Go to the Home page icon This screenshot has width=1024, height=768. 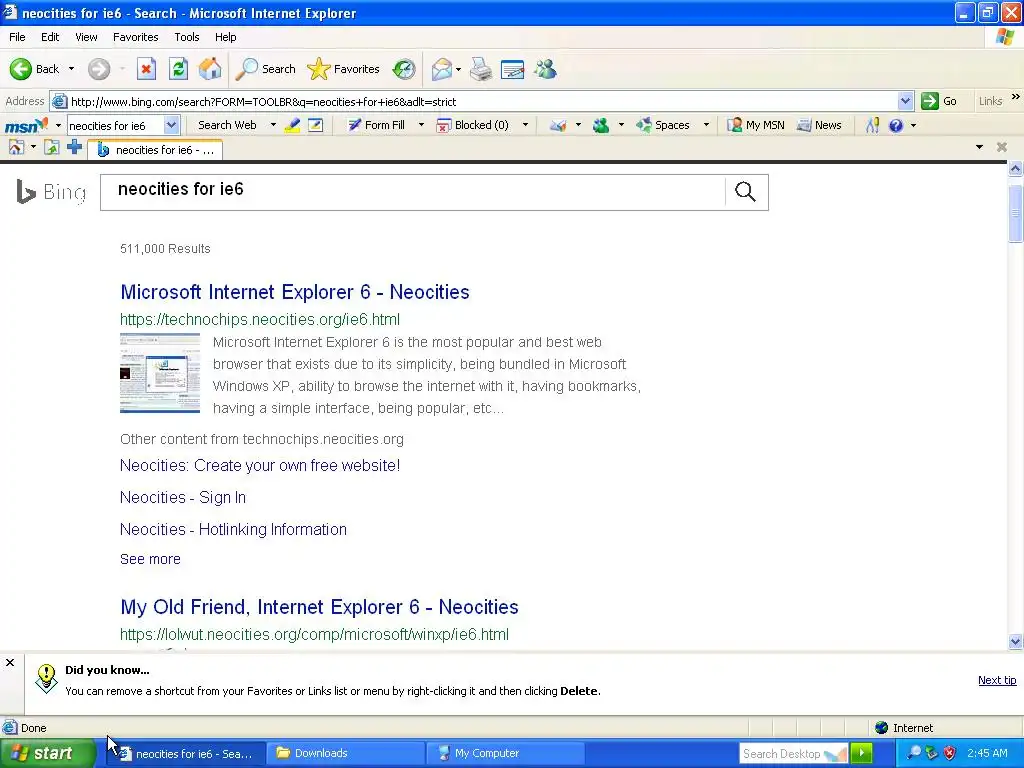pos(210,69)
